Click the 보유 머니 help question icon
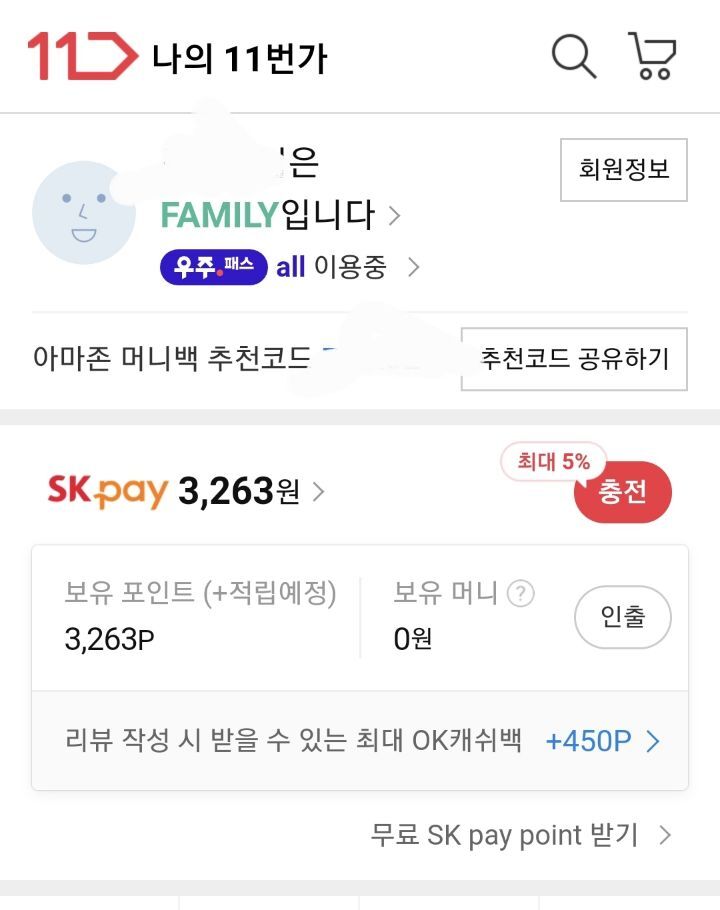Viewport: 720px width, 910px height. click(520, 594)
